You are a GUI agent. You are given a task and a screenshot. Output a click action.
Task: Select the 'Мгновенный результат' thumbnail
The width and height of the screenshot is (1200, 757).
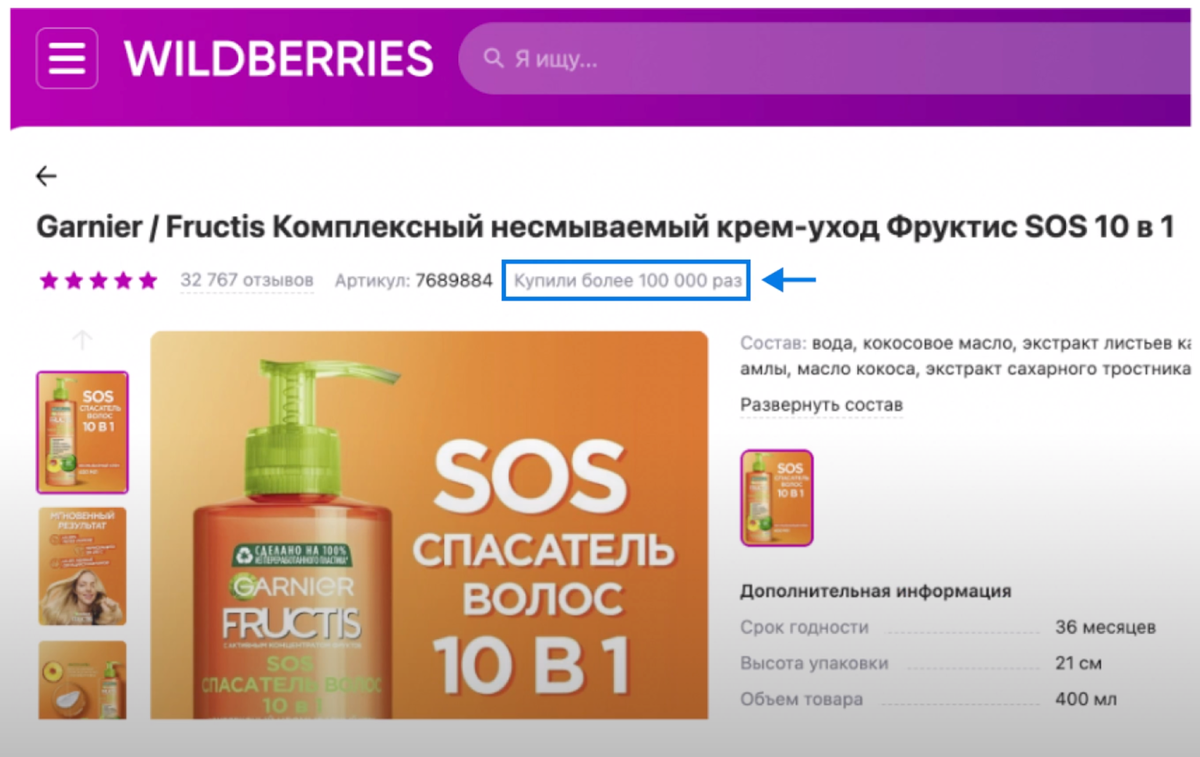click(x=82, y=567)
